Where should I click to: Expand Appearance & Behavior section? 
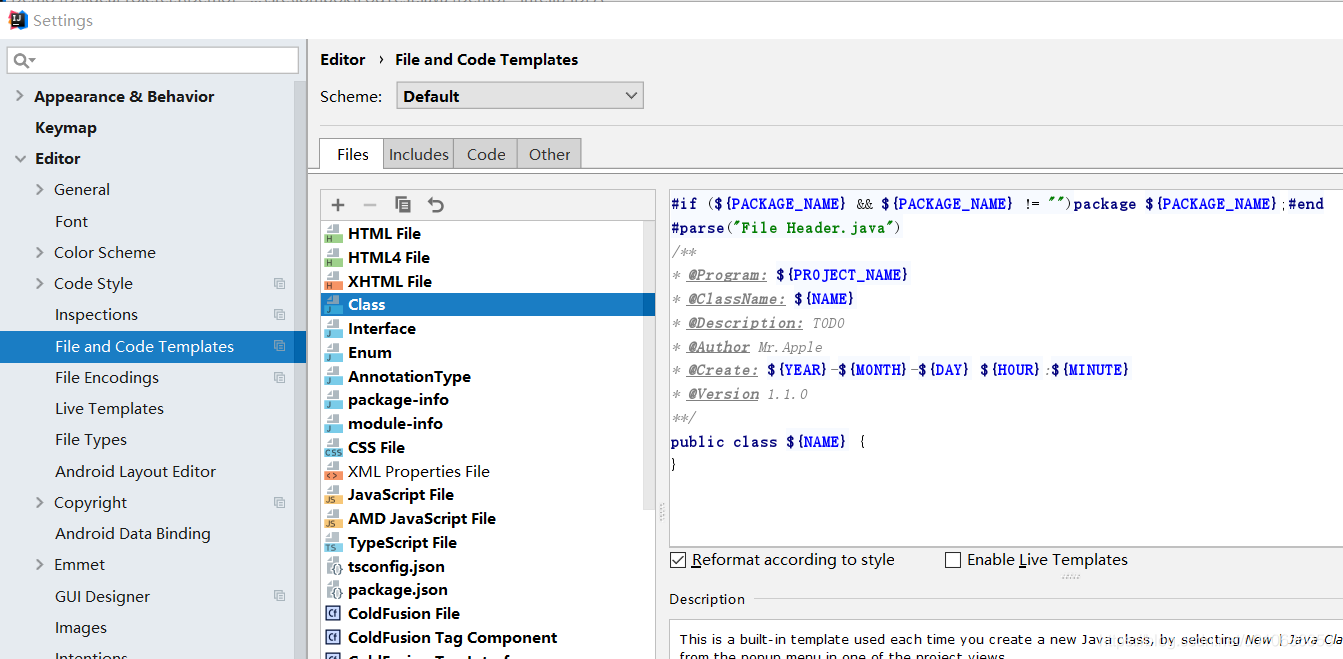pos(20,97)
